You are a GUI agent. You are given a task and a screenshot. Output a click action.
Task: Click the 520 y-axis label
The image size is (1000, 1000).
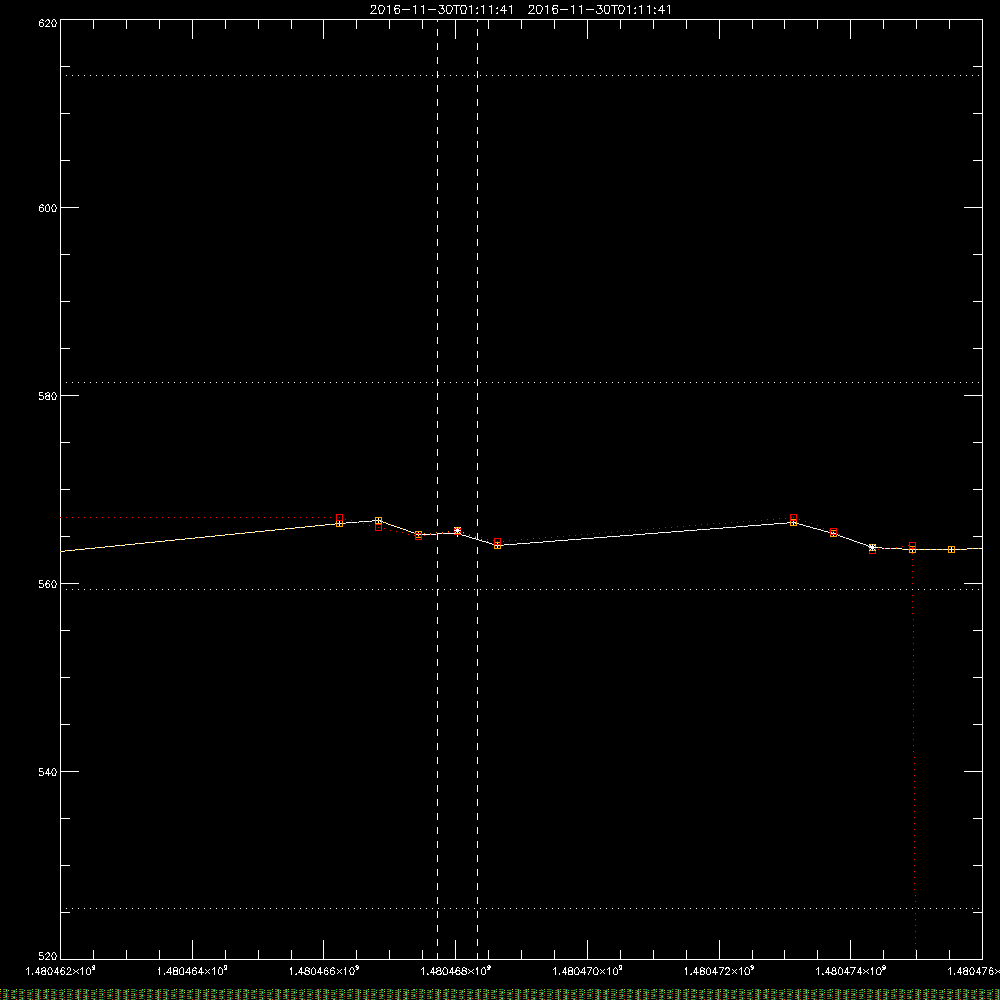pos(48,957)
